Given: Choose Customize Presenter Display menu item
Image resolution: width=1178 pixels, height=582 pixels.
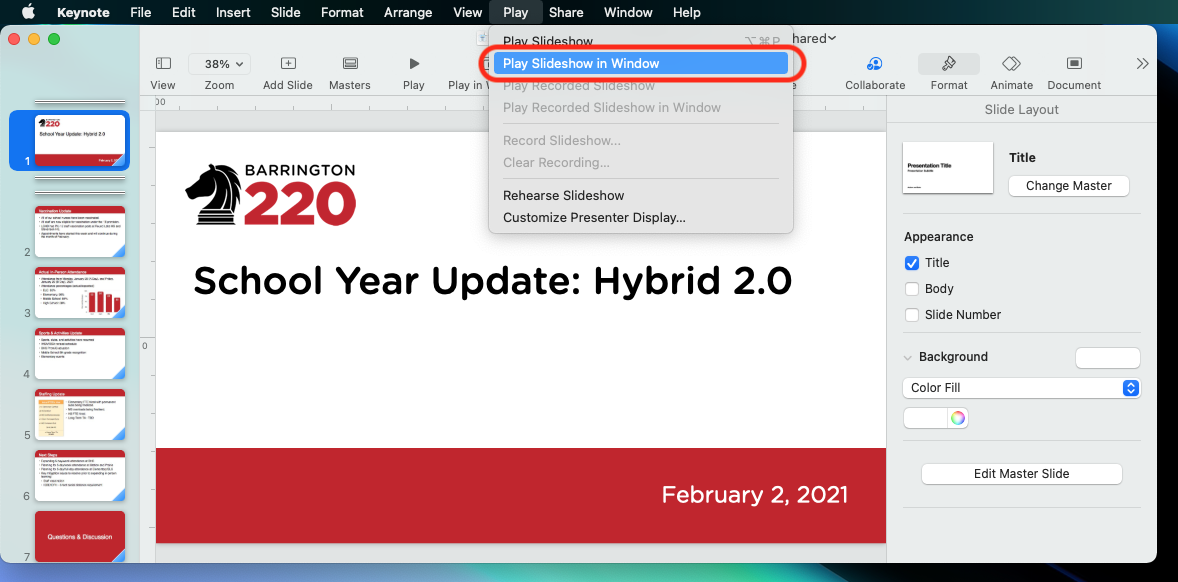Looking at the screenshot, I should (x=641, y=218).
